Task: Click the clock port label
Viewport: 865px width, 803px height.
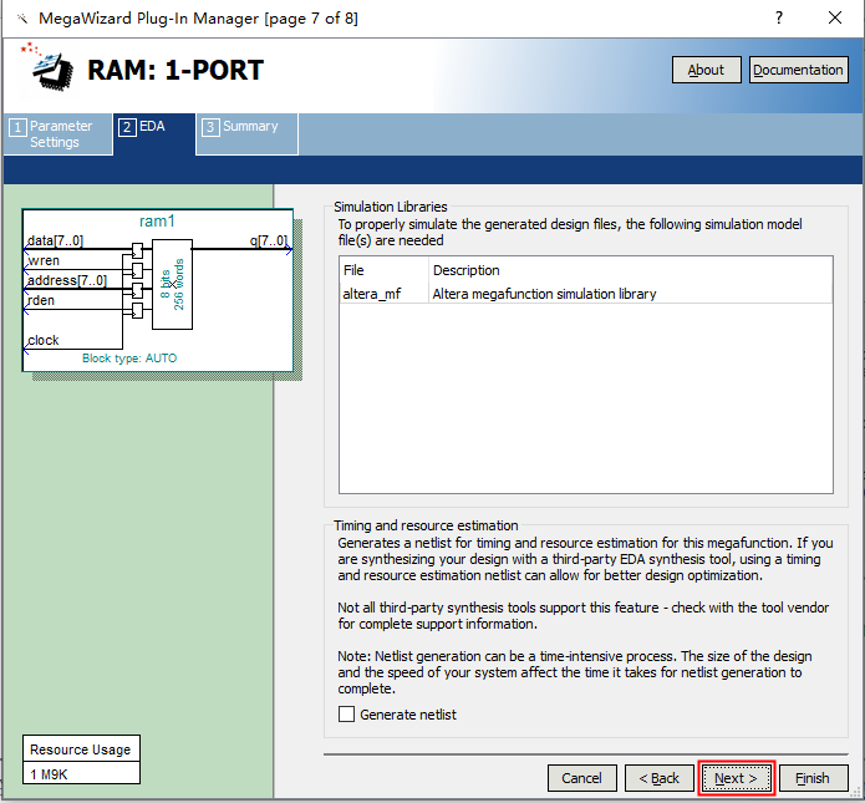Action: (44, 340)
